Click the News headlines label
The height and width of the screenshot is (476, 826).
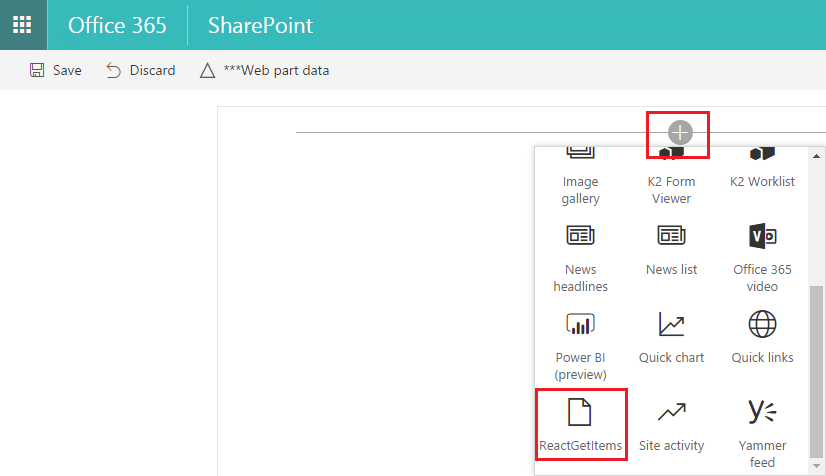tap(580, 278)
